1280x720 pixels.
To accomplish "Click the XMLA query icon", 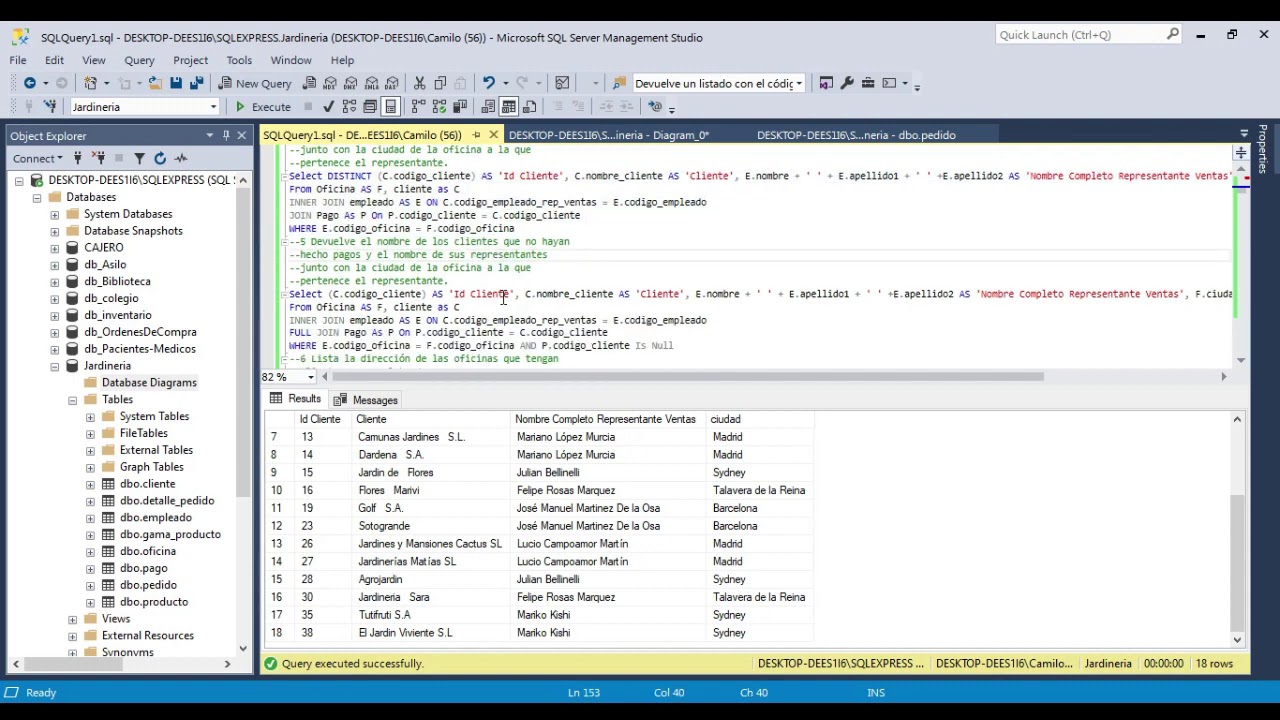I will tap(372, 83).
